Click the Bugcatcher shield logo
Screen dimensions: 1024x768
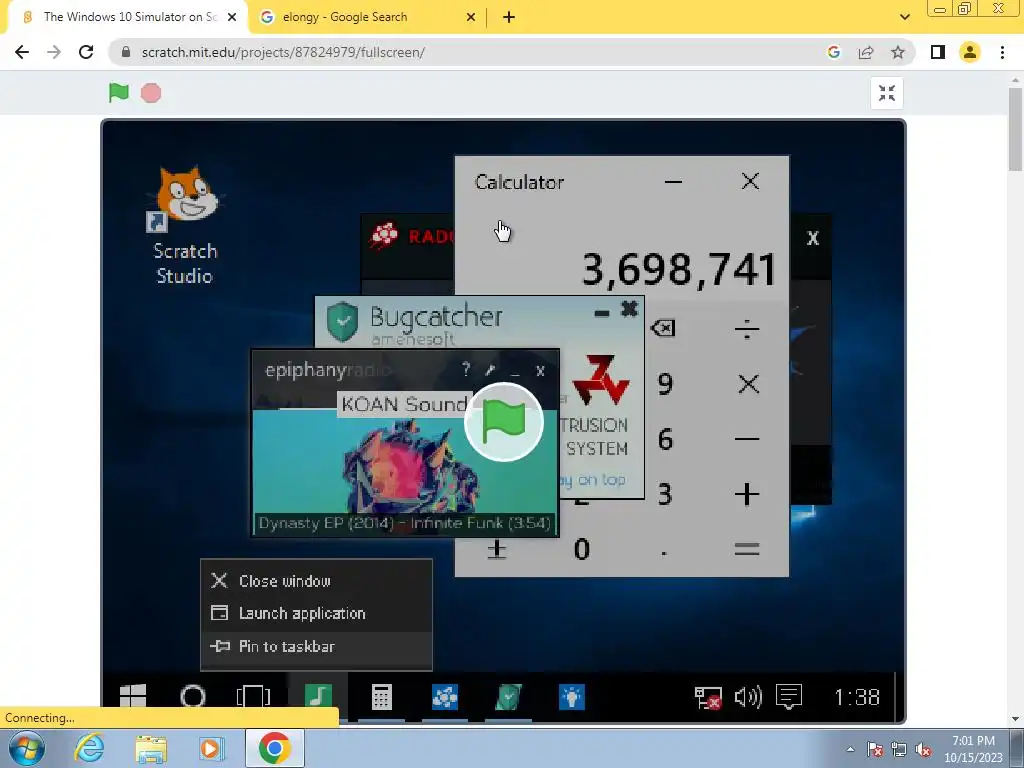342,321
